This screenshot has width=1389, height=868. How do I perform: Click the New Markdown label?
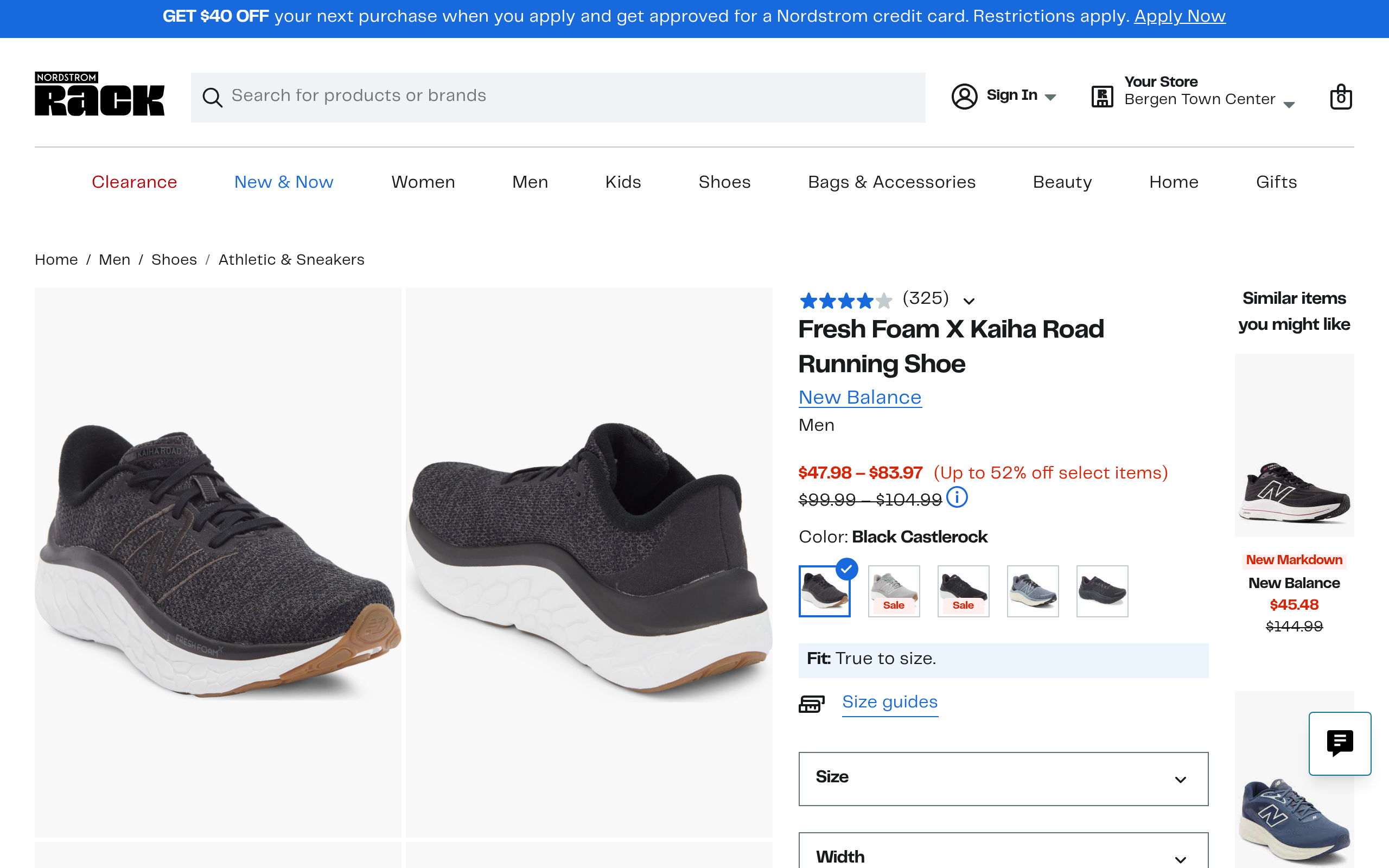click(x=1294, y=560)
